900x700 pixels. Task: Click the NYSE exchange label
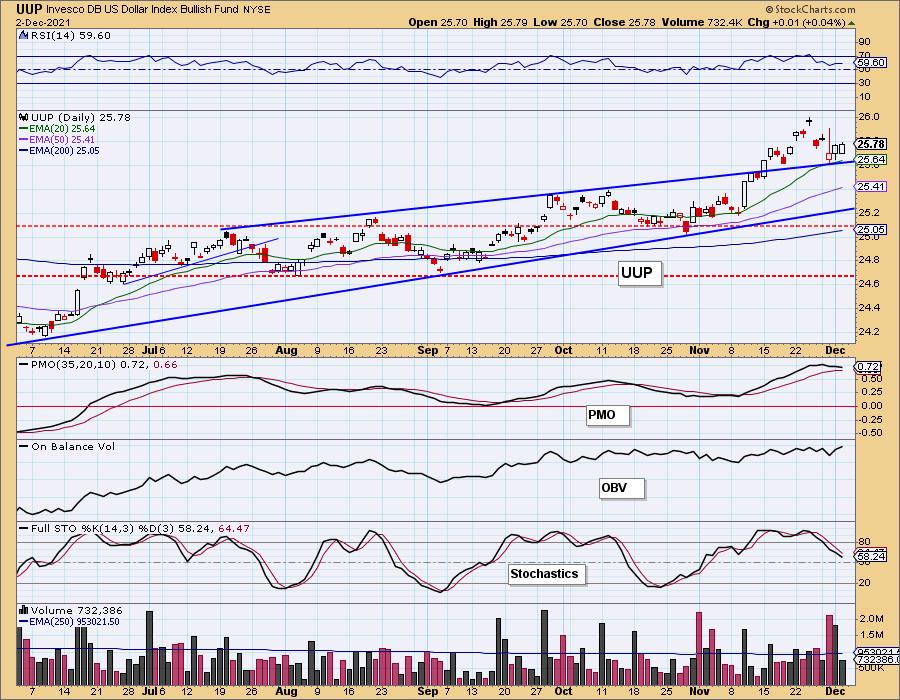pyautogui.click(x=256, y=10)
